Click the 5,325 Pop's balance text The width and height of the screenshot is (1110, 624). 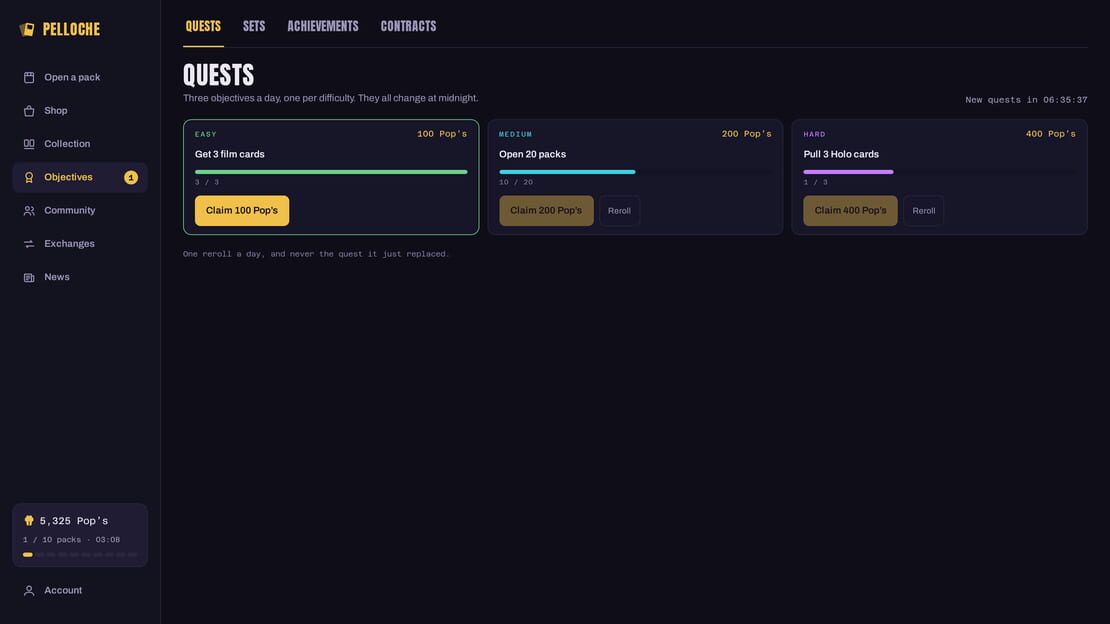tap(74, 521)
